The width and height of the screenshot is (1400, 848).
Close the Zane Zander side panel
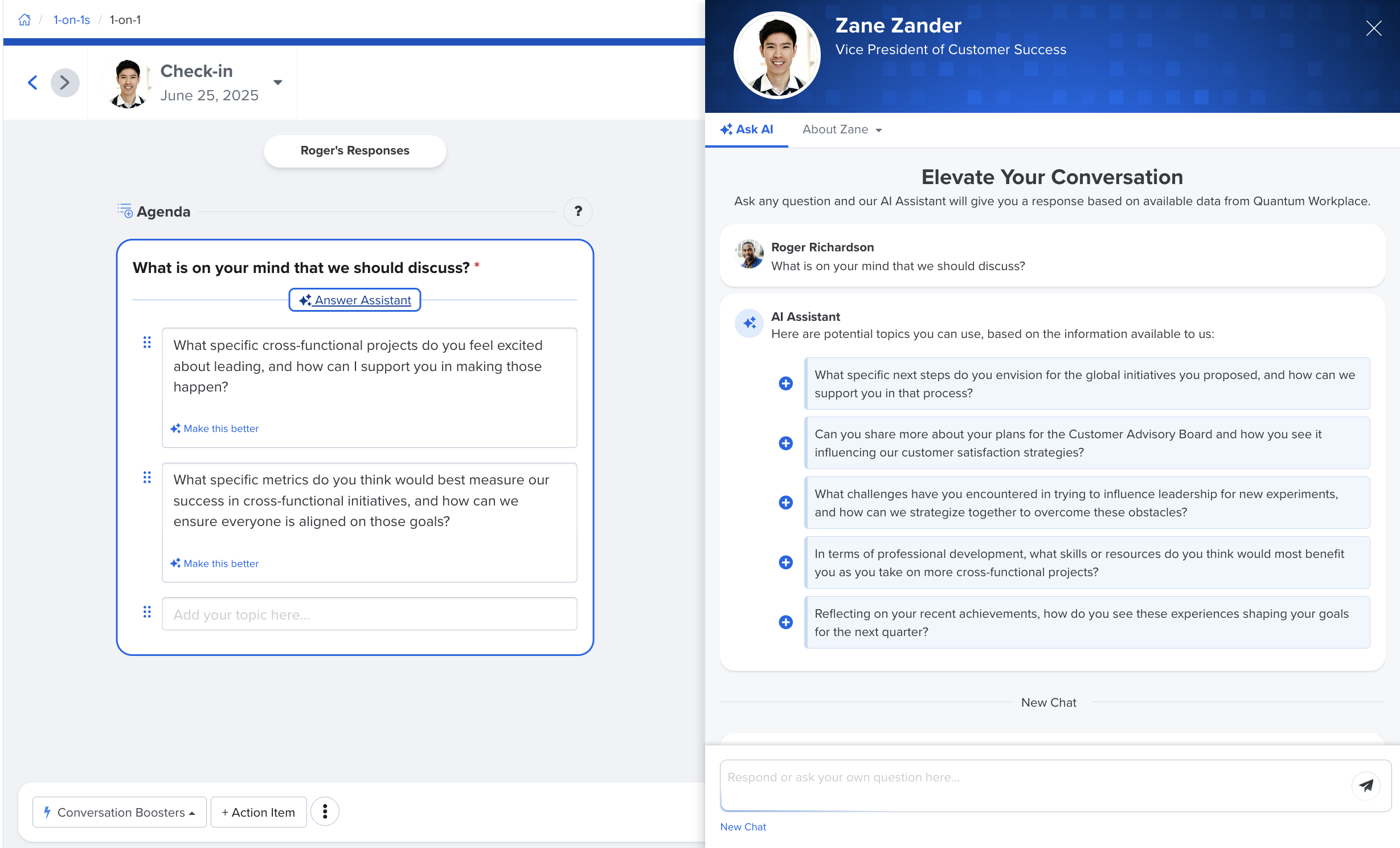pos(1374,28)
